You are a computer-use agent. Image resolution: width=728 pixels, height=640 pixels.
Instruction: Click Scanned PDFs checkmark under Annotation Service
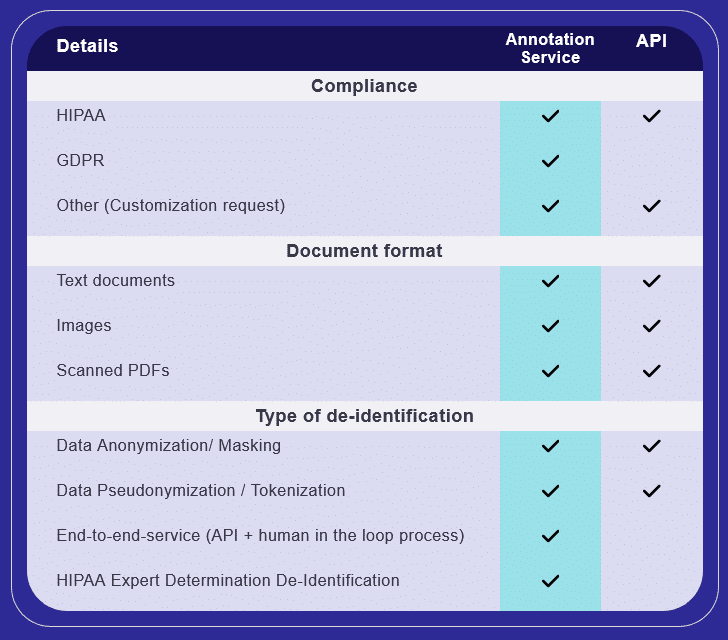click(550, 371)
